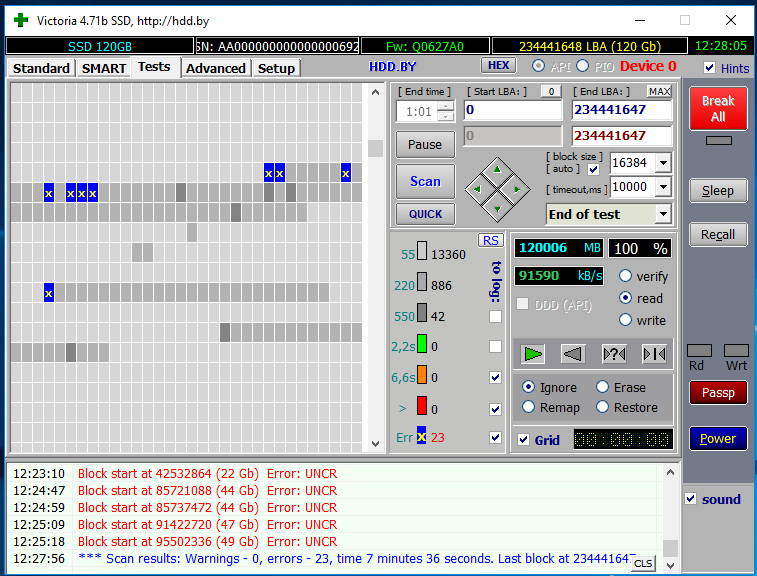Viewport: 757px width, 576px height.
Task: Choose the Remap error action
Action: [529, 407]
